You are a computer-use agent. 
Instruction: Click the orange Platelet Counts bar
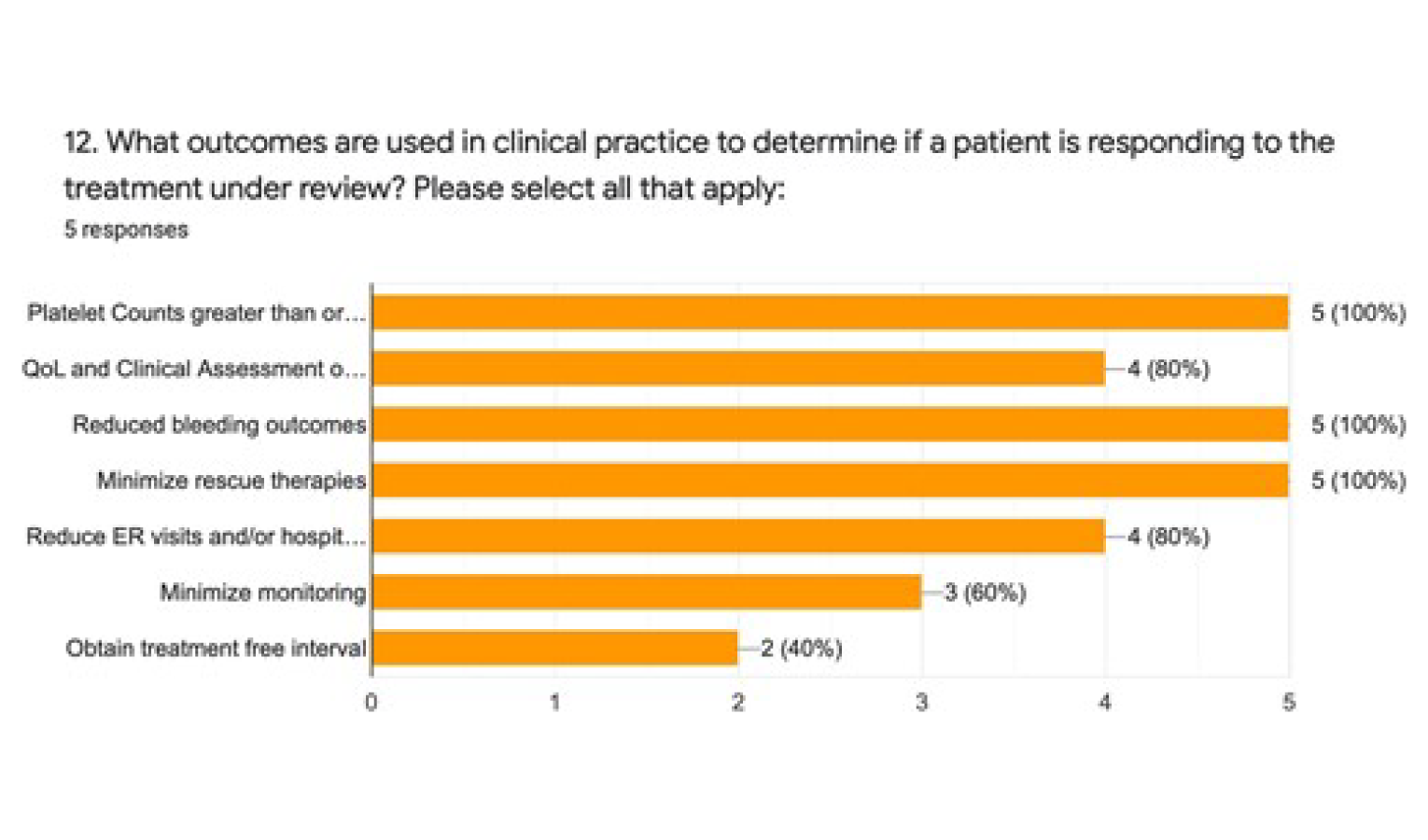(x=830, y=313)
